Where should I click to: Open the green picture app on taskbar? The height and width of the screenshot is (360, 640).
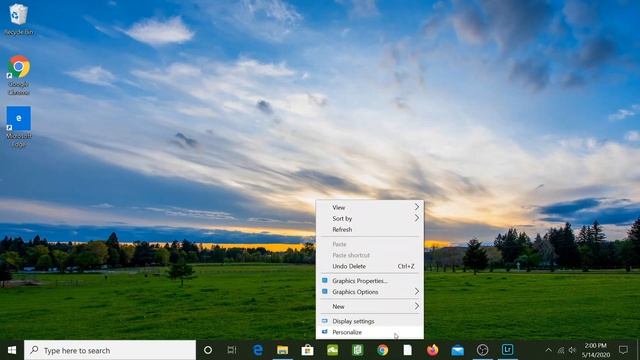pos(332,350)
